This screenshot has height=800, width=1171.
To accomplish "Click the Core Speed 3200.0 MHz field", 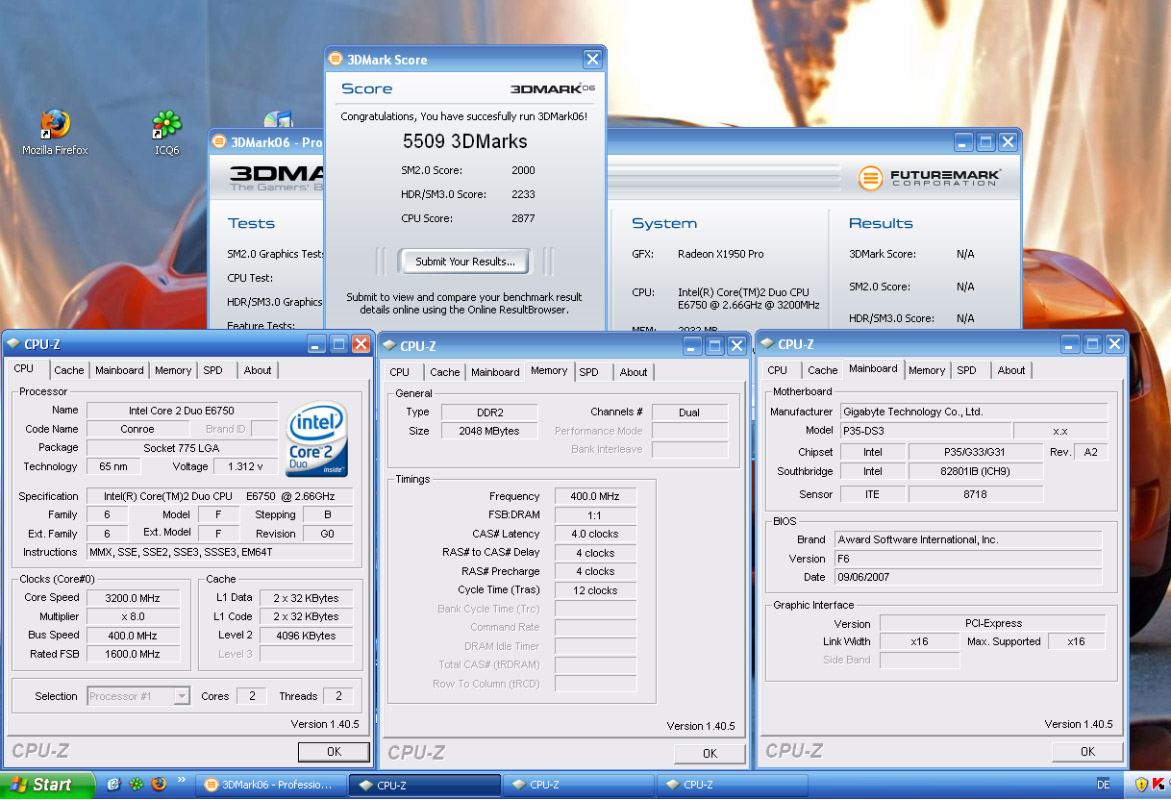I will 133,598.
